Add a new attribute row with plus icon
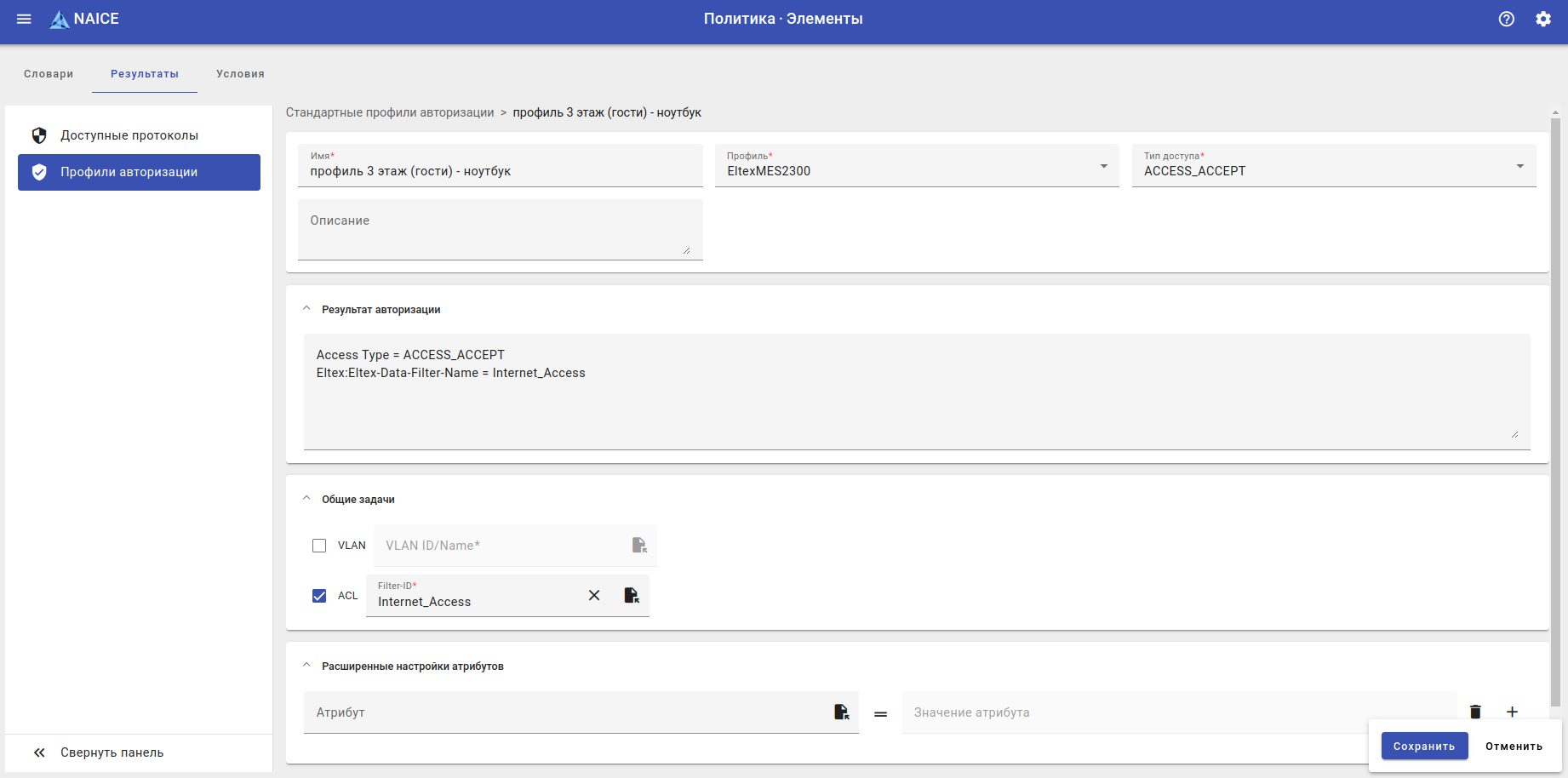Screen dimensions: 1568x778 (x=1512, y=712)
